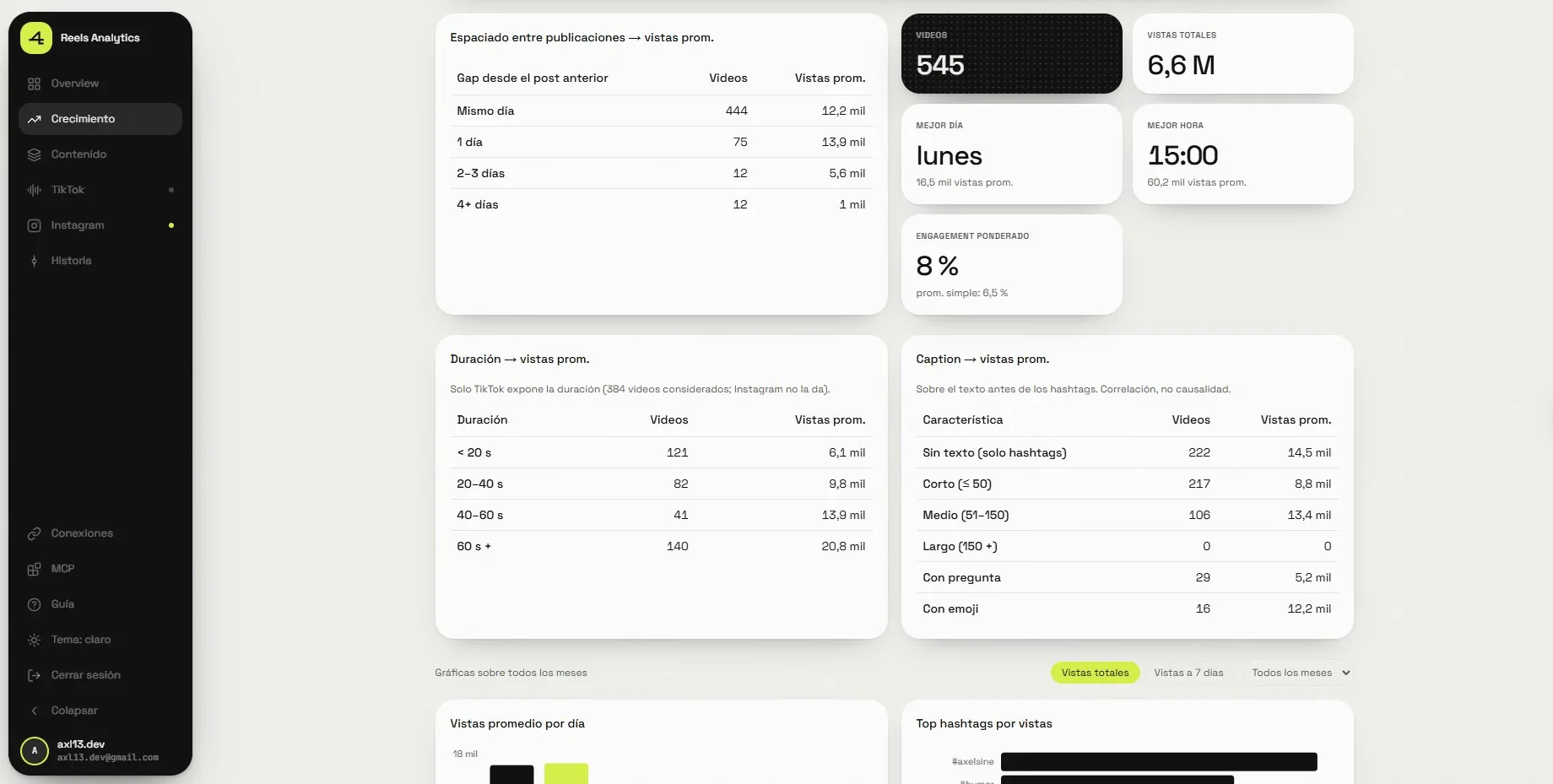Click the lime bar in Vistas promedio chart
The image size is (1553, 784).
[x=566, y=773]
